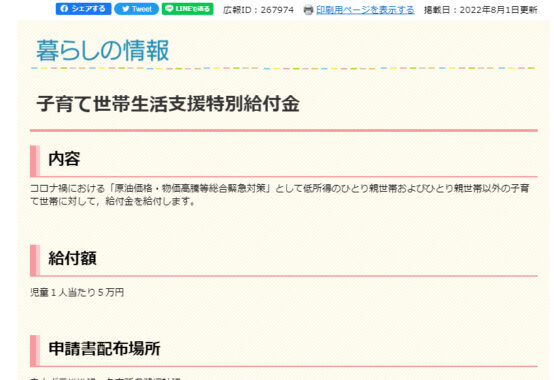Click the paragraph starting with コロナ禍における

[x=279, y=195]
